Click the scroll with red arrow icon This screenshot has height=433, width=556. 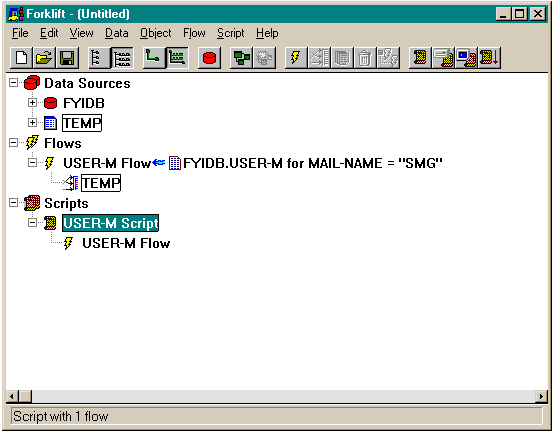pyautogui.click(x=489, y=57)
